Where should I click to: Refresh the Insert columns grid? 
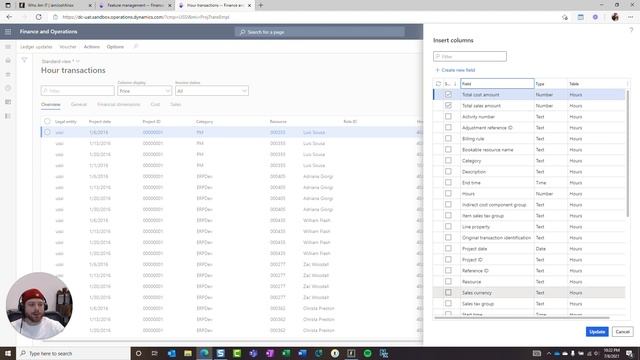pos(438,84)
